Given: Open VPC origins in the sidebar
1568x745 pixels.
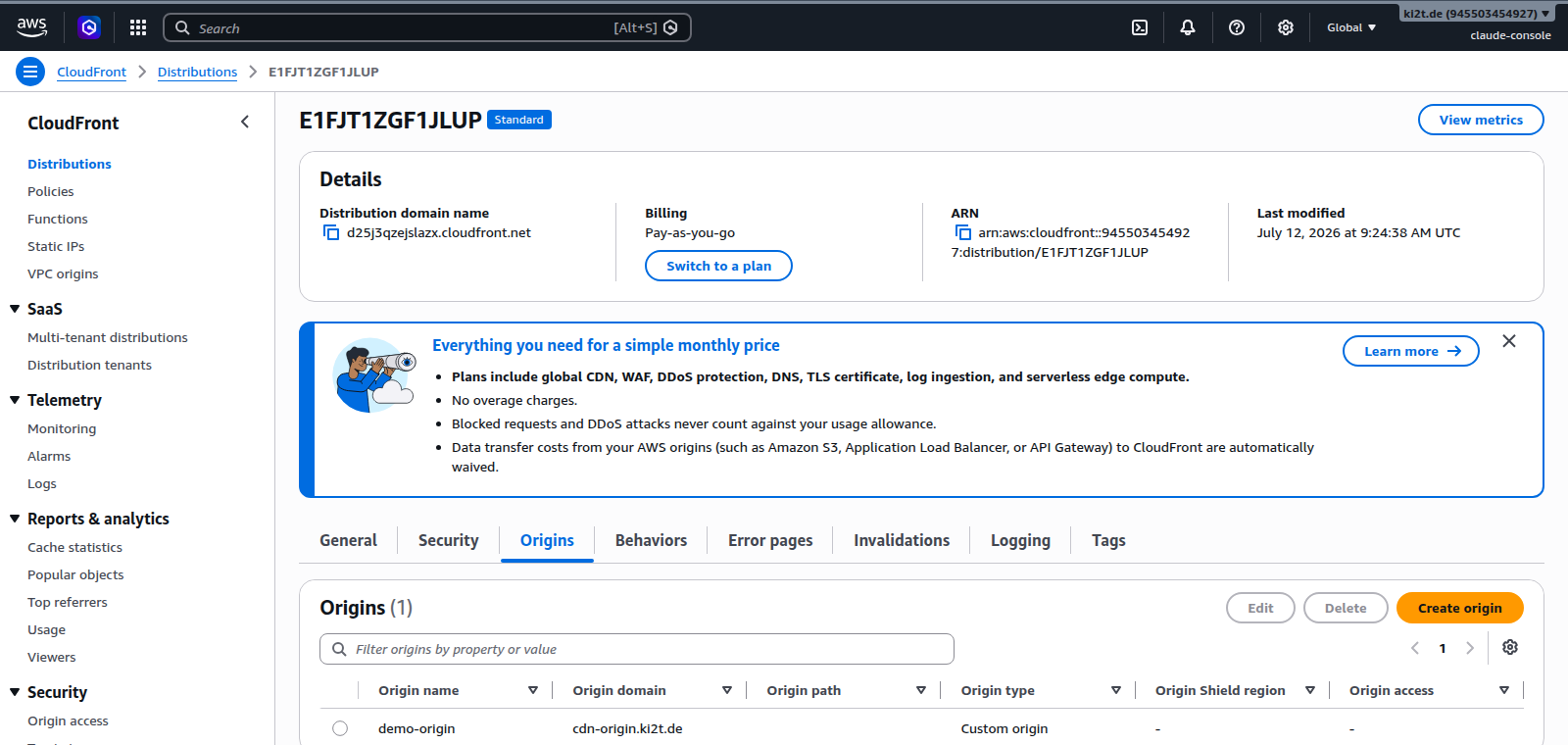Looking at the screenshot, I should pos(63,273).
